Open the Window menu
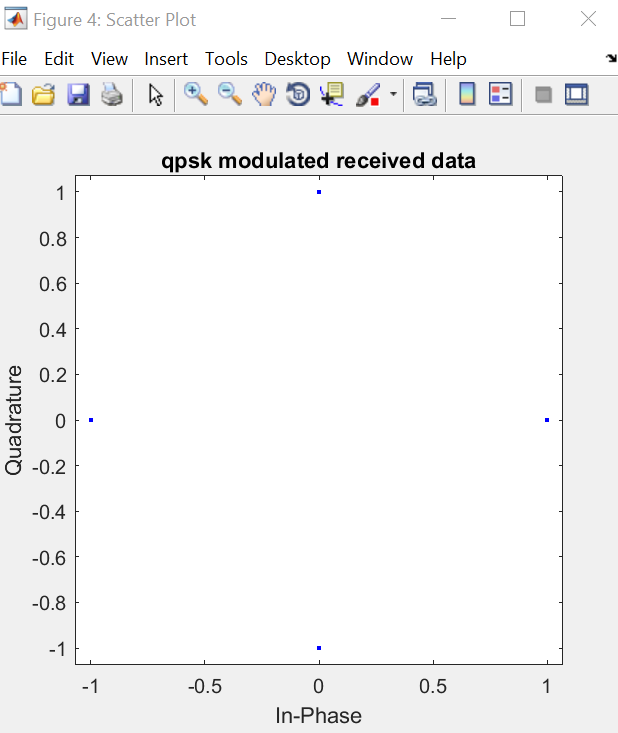Image resolution: width=618 pixels, height=733 pixels. pos(380,59)
